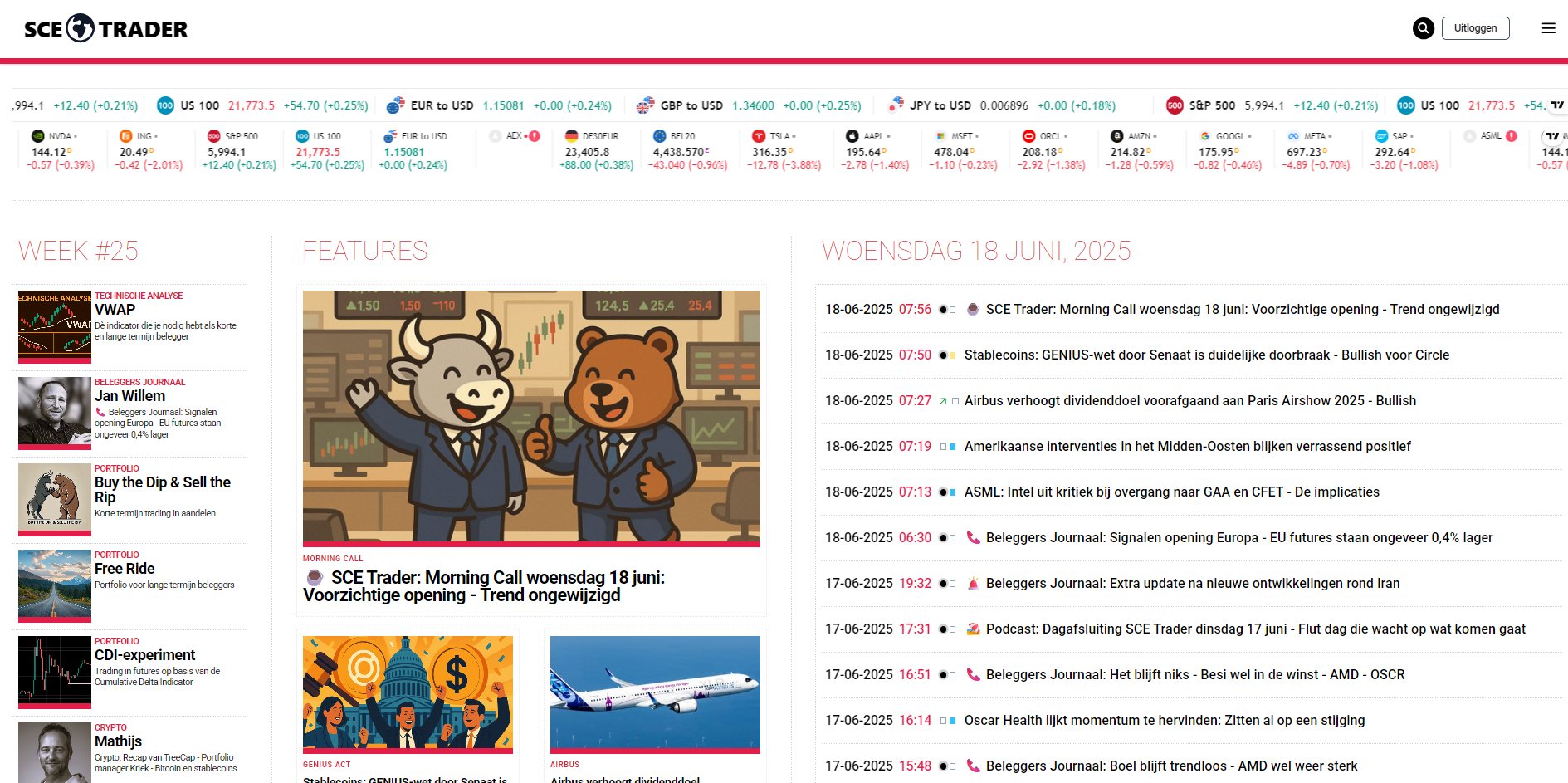The width and height of the screenshot is (1568, 783).
Task: Click the bull-versus-bear fighting thumbnail
Action: coord(55,499)
